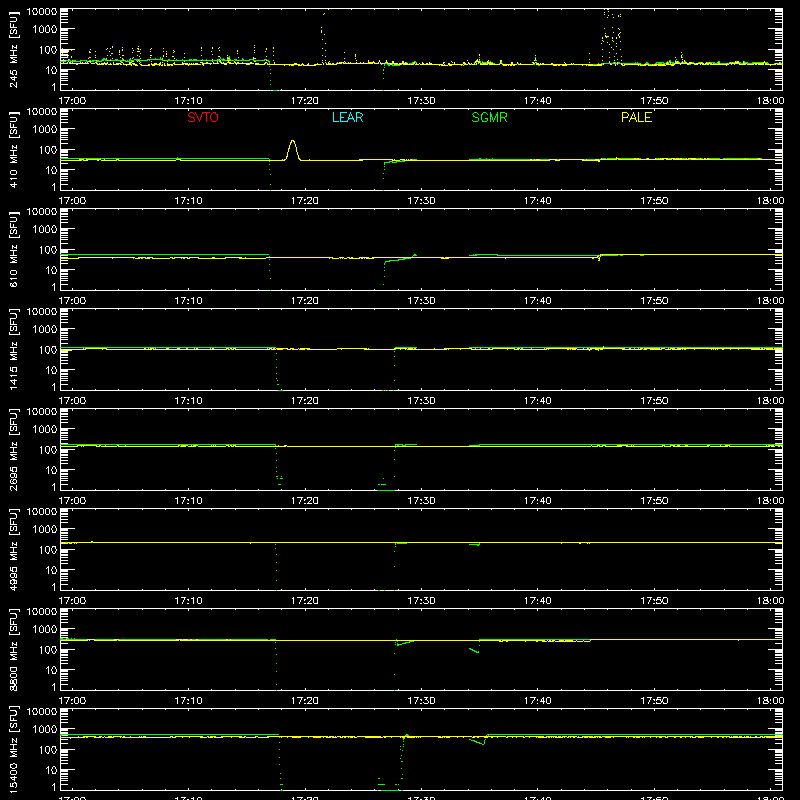The width and height of the screenshot is (800, 800).
Task: Click the 1000 tick label on the 410 MHz axis
Action: [x=45, y=130]
